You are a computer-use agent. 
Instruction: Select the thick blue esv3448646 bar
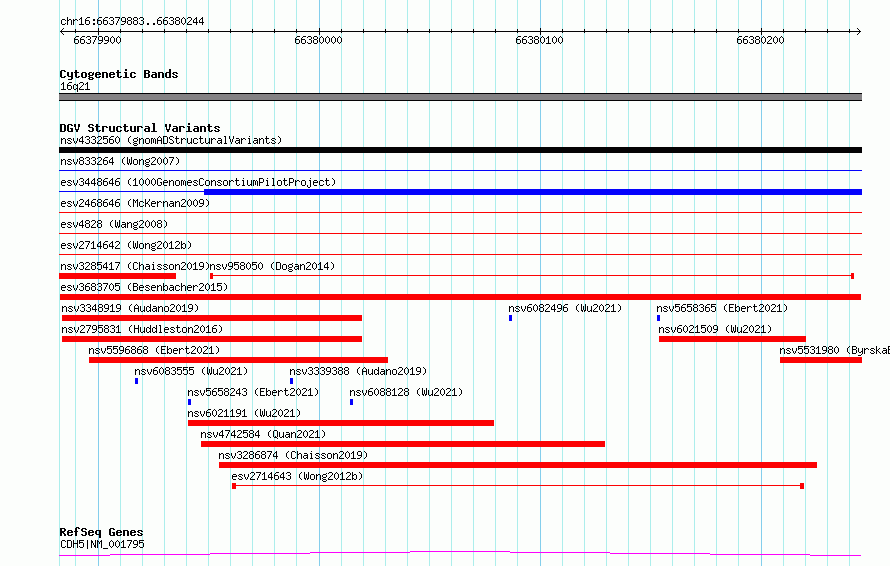tap(533, 192)
